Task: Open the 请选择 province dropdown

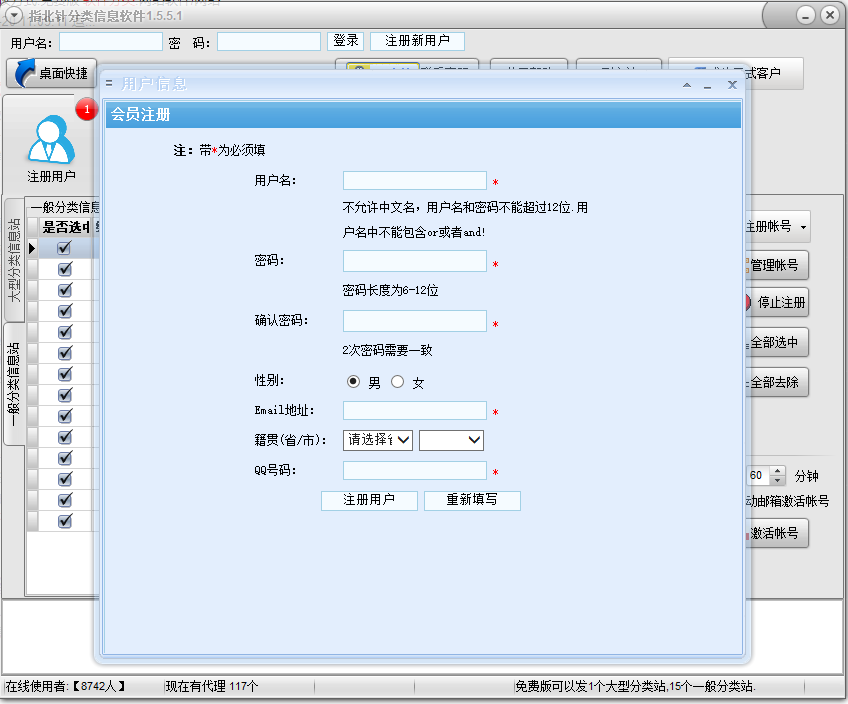Action: (377, 440)
